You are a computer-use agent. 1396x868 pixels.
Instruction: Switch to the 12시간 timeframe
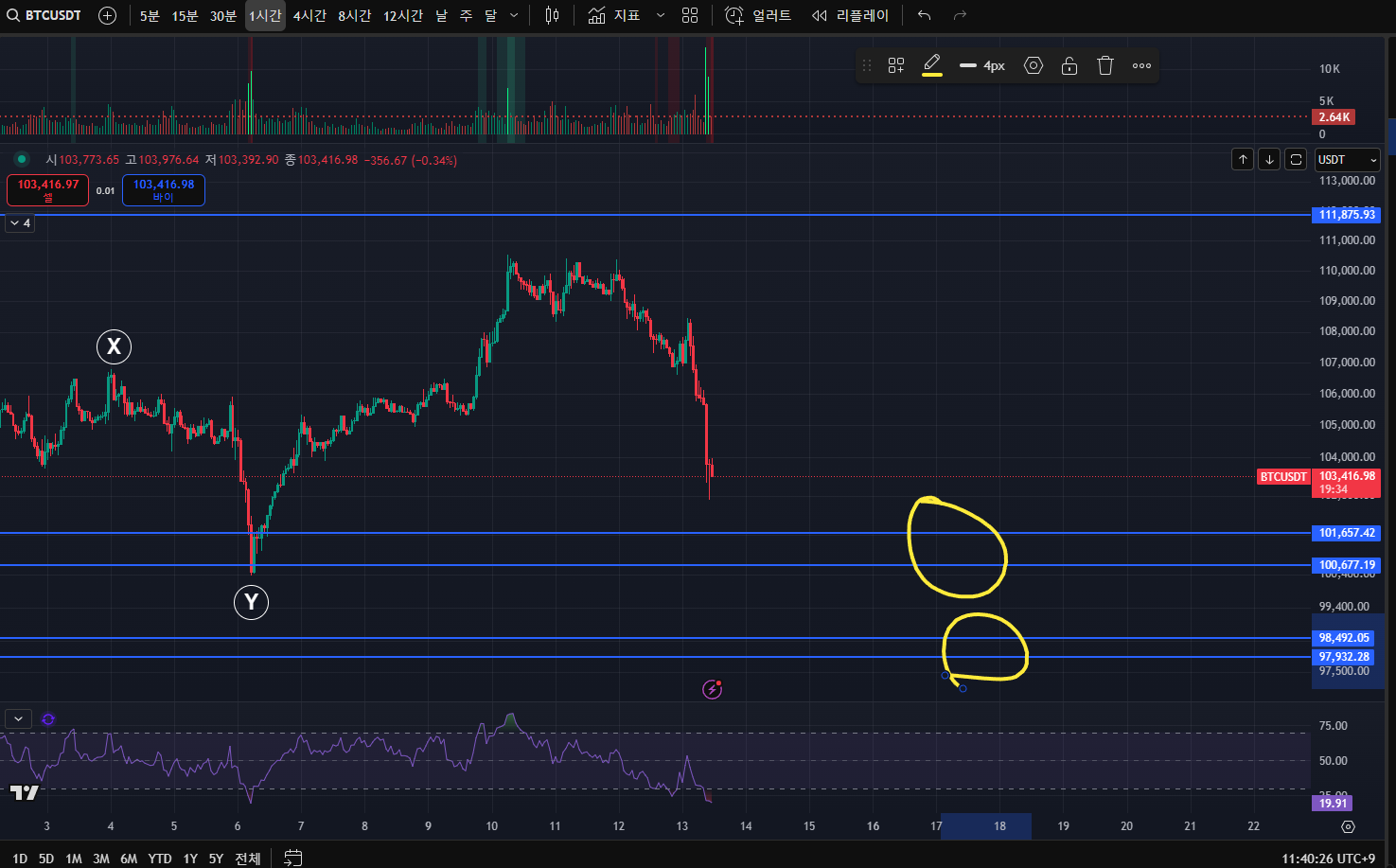pyautogui.click(x=403, y=15)
